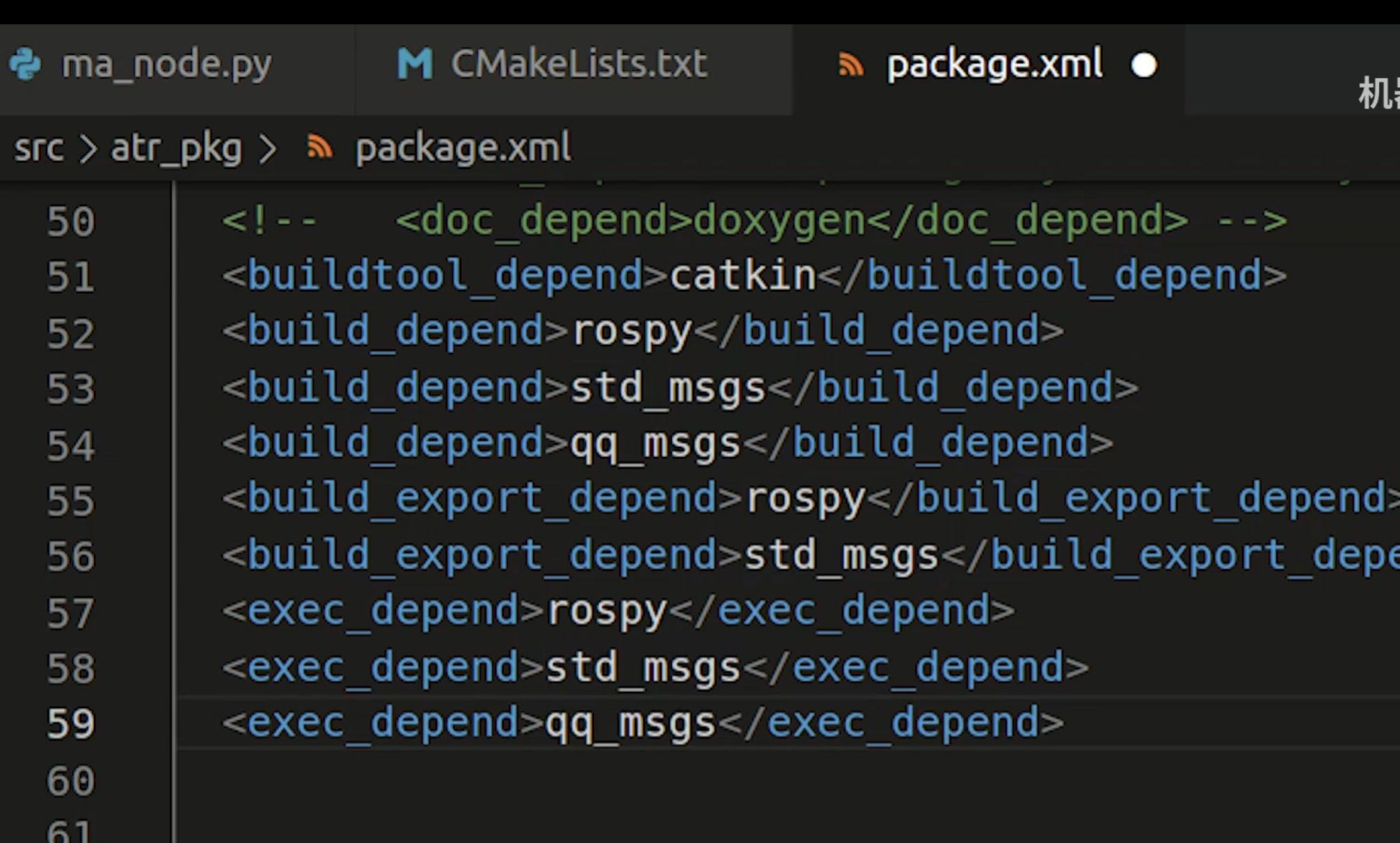Viewport: 1400px width, 843px height.
Task: Click the Python icon on ma_node.py tab
Action: coord(26,65)
